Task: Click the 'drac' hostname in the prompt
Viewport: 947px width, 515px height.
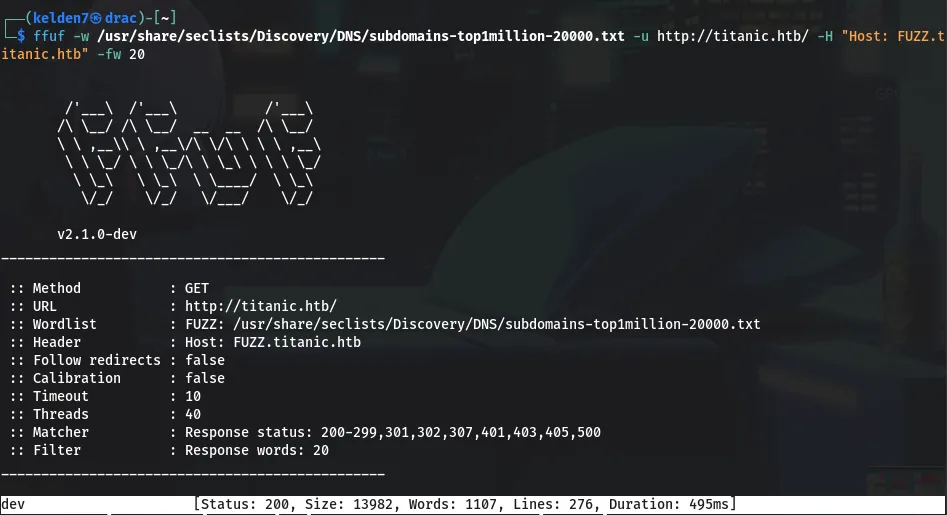Action: pyautogui.click(x=121, y=18)
